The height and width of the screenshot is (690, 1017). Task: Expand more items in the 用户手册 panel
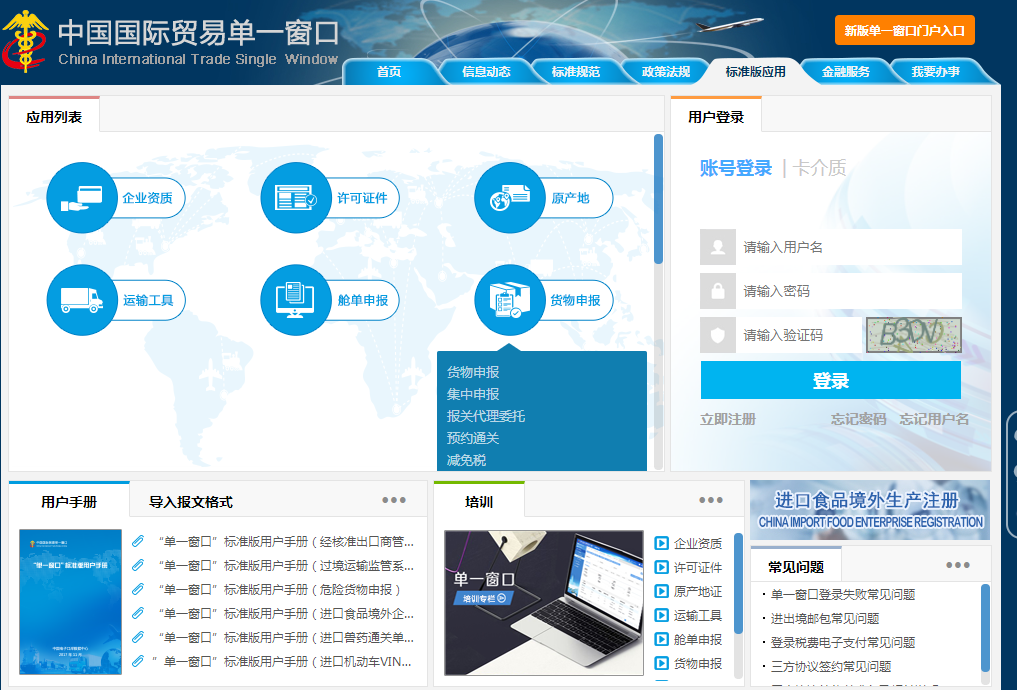(394, 499)
